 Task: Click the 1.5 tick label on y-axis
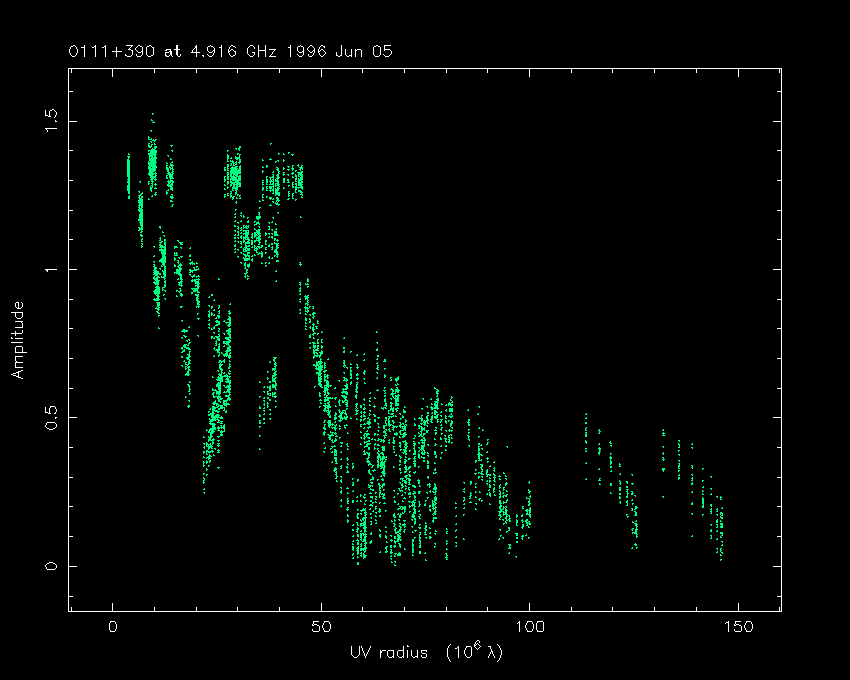click(50, 120)
